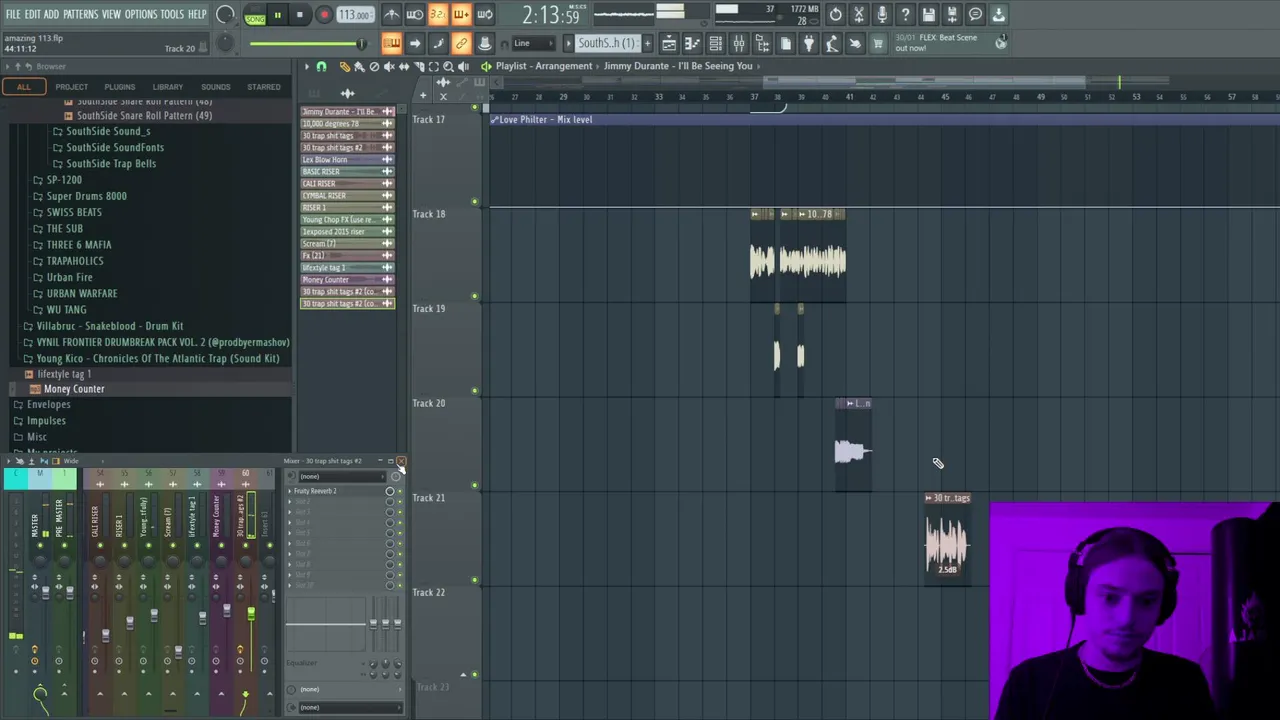Select the mute tool in Playlist toolbar

pyautogui.click(x=389, y=67)
